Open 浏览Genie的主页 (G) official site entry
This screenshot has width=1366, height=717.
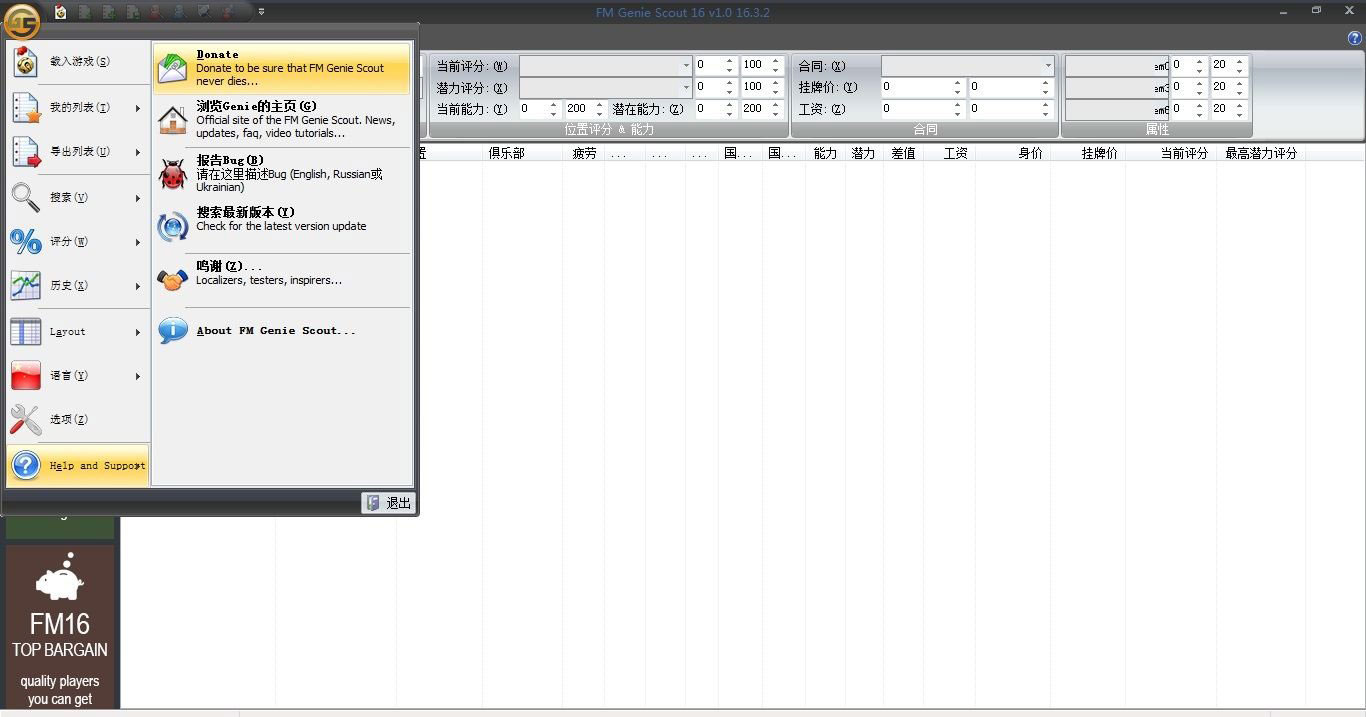[282, 120]
